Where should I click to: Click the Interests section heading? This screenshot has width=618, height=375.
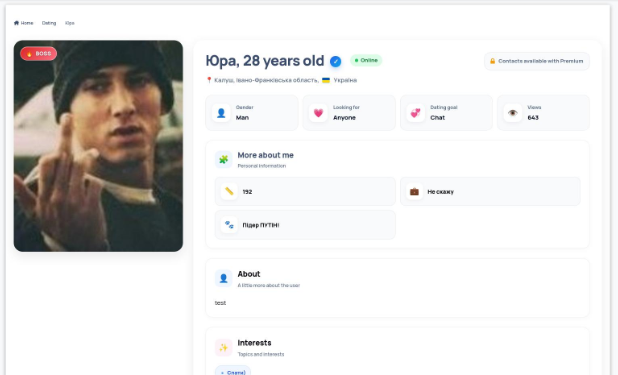tap(254, 343)
